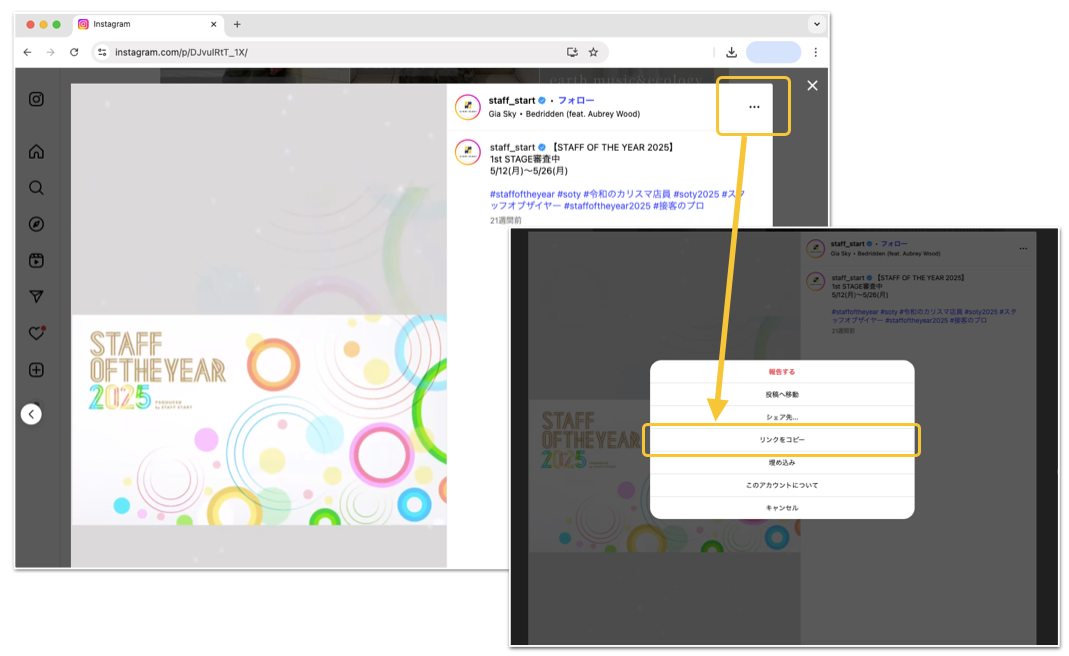
Task: Create a new post with plus icon
Action: 36,370
